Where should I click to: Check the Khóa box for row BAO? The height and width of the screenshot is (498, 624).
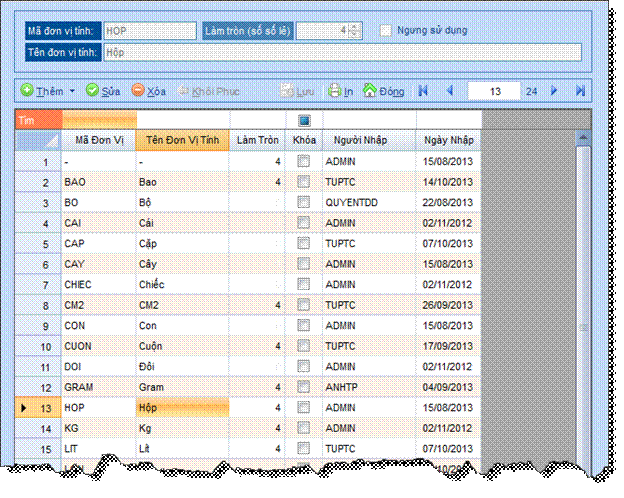(x=303, y=183)
